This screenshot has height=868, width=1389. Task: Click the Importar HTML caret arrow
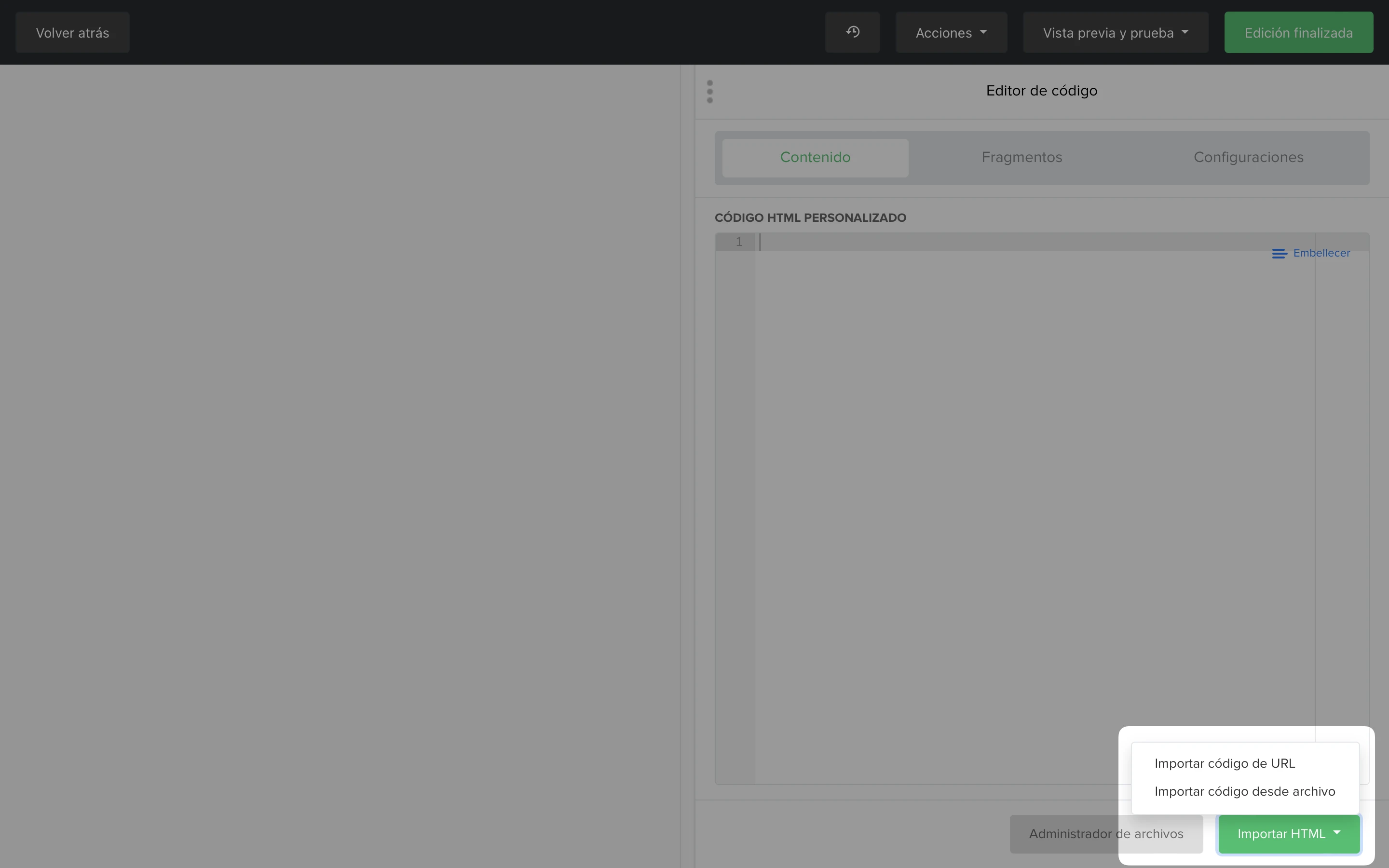point(1337,832)
